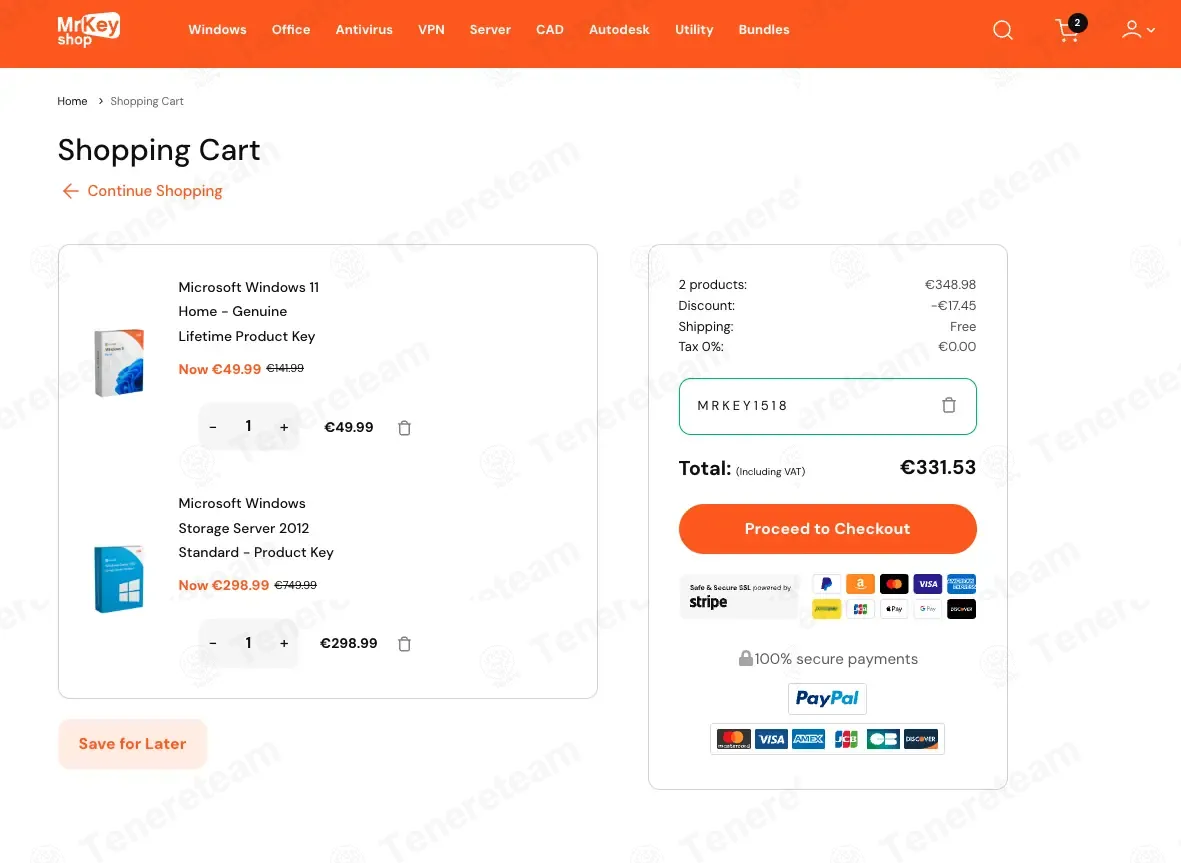Remove coupon MRKEY1518 with trash icon
The image size is (1181, 863).
949,405
